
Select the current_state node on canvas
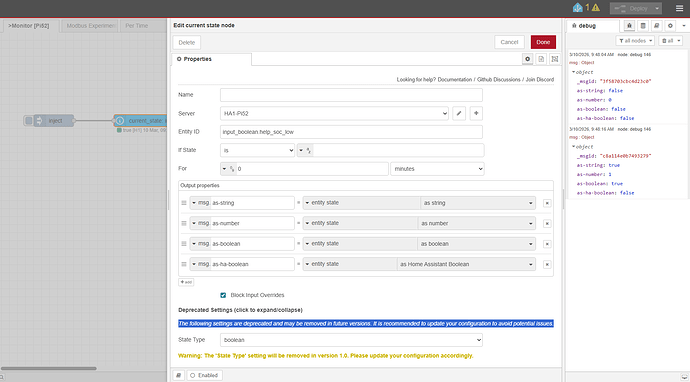140,121
